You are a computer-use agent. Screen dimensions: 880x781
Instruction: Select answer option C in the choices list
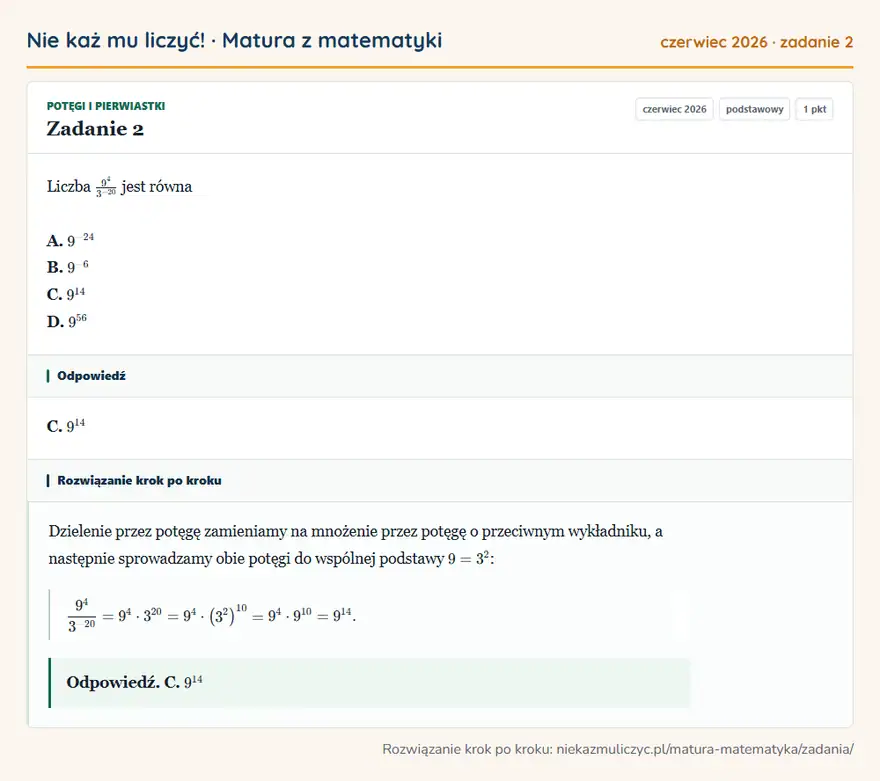66,293
